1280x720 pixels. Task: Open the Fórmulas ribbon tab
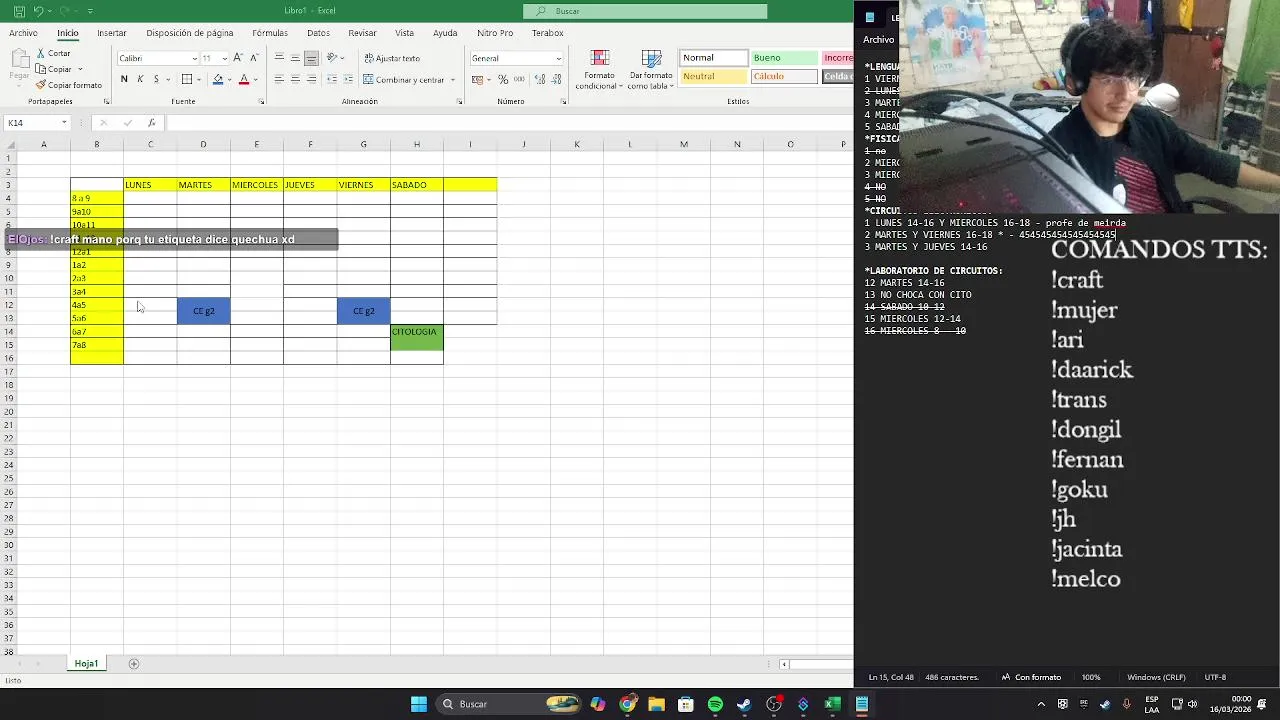pos(270,33)
